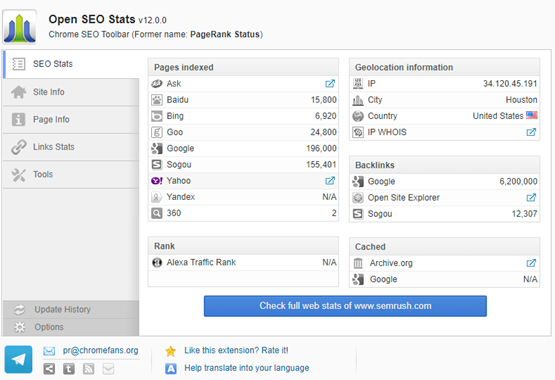555x380 pixels.
Task: Click the city value Houston
Action: [x=521, y=100]
